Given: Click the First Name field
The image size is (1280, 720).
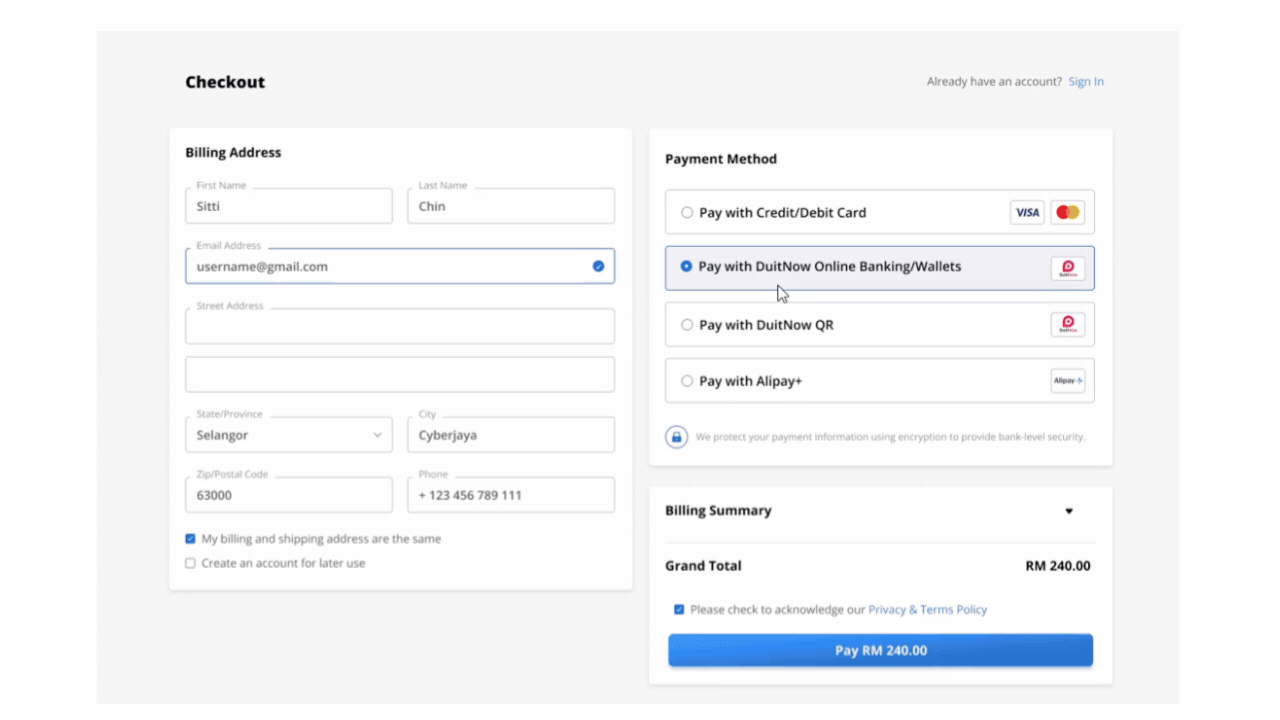Looking at the screenshot, I should (289, 206).
